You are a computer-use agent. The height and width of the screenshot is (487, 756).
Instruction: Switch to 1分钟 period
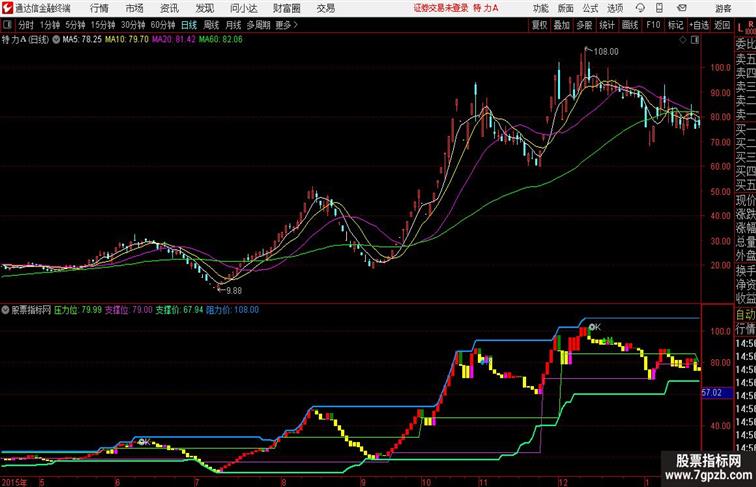(x=50, y=25)
